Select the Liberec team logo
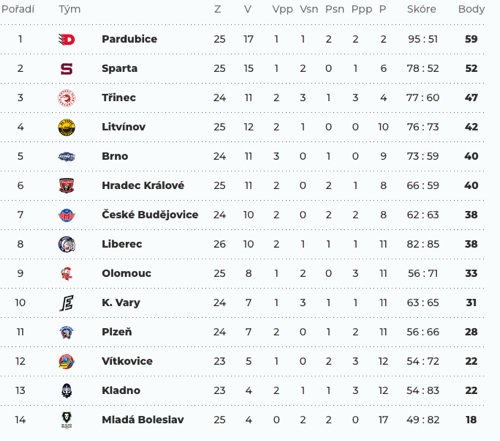This screenshot has width=500, height=441. [66, 244]
